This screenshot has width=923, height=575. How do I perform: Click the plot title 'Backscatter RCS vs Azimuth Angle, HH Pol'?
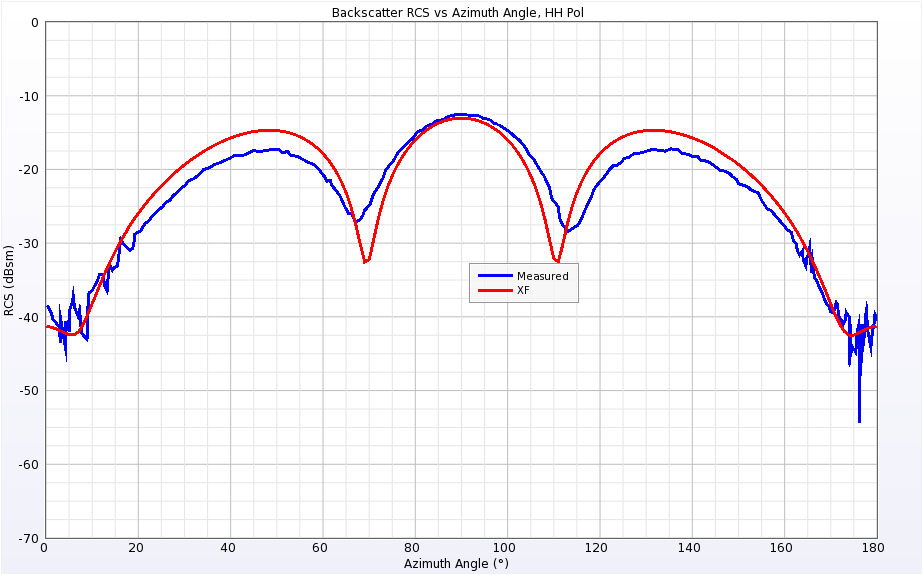tap(457, 12)
